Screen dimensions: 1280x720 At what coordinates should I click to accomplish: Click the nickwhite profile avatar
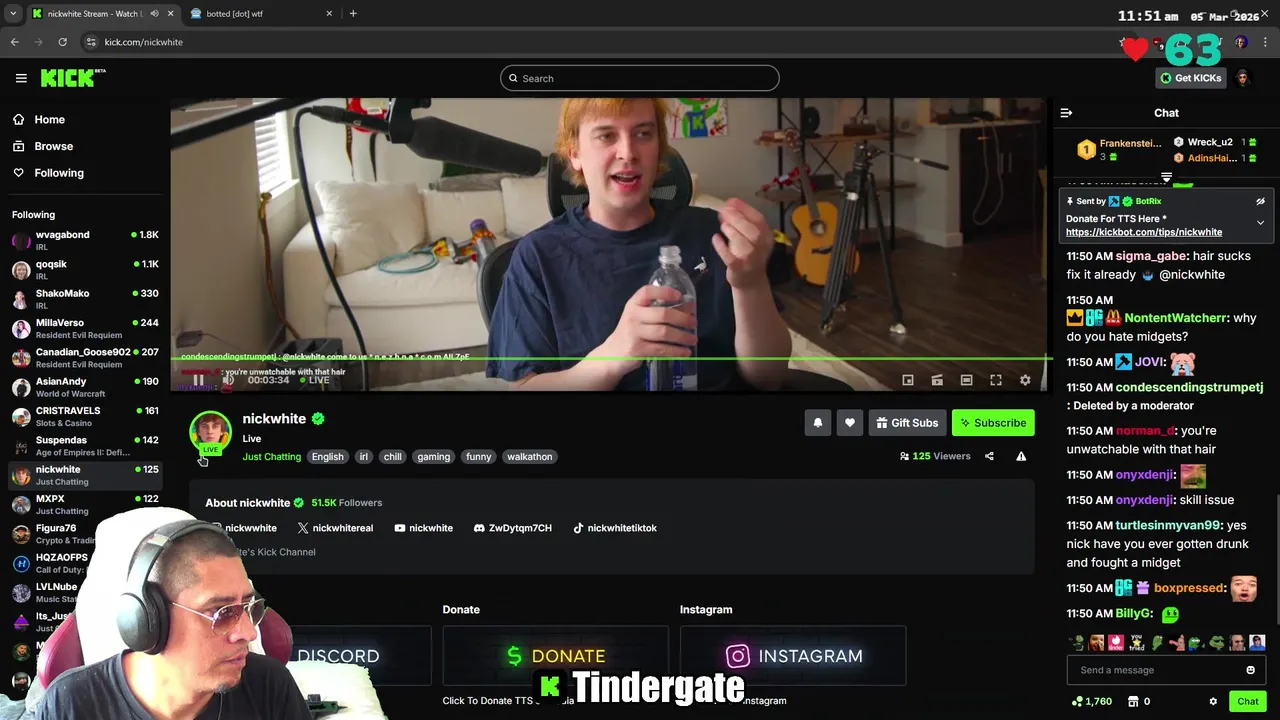[x=210, y=432]
